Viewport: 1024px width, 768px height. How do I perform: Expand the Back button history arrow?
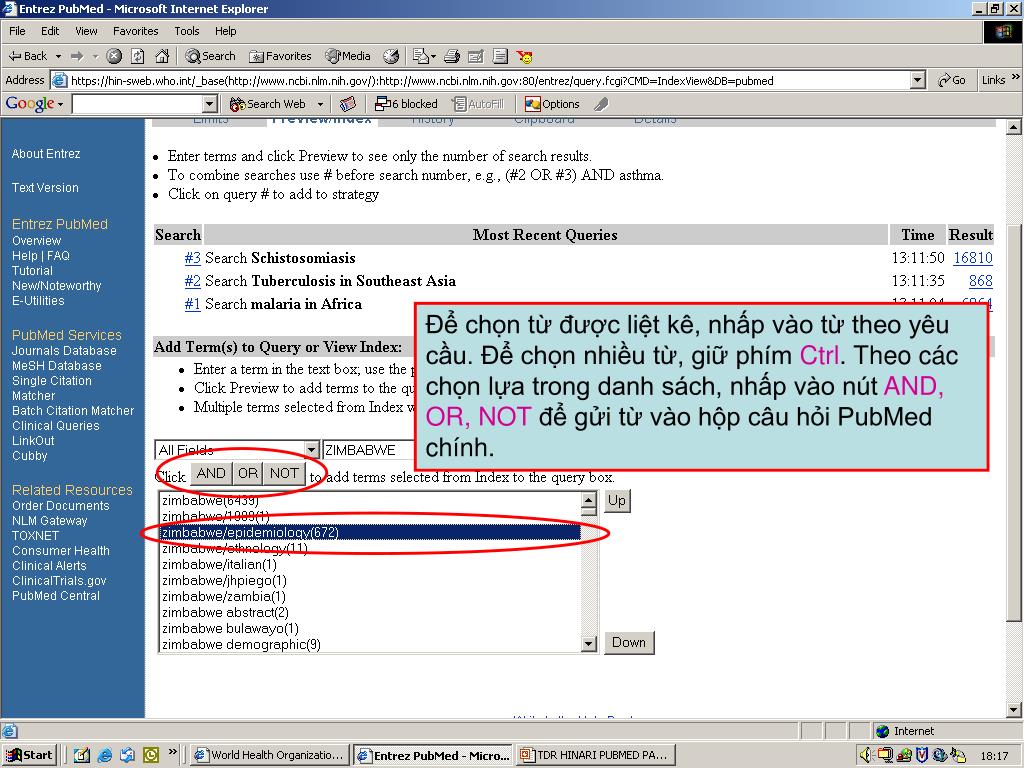coord(58,56)
